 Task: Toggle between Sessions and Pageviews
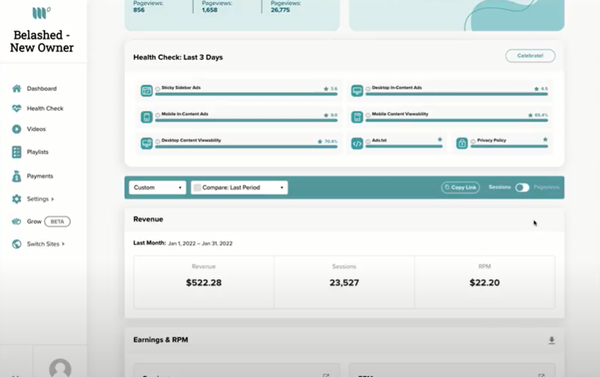tap(522, 188)
